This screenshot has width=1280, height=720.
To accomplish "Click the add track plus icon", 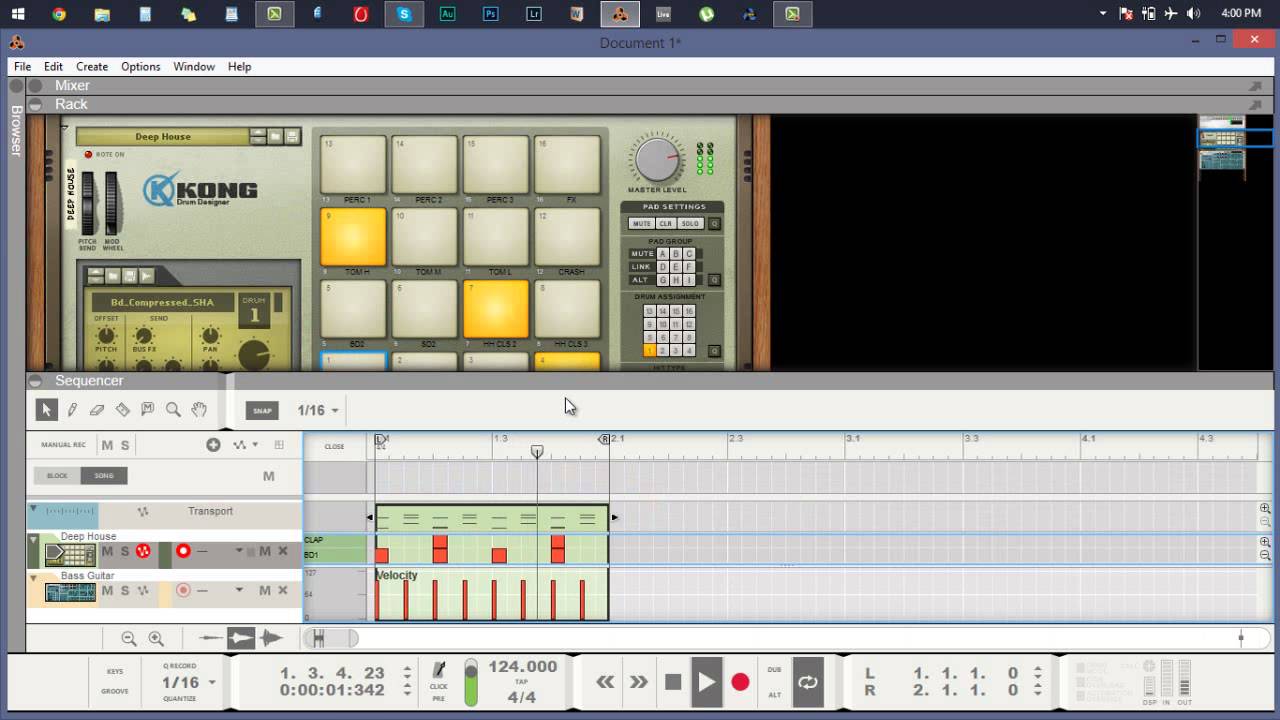I will point(213,445).
